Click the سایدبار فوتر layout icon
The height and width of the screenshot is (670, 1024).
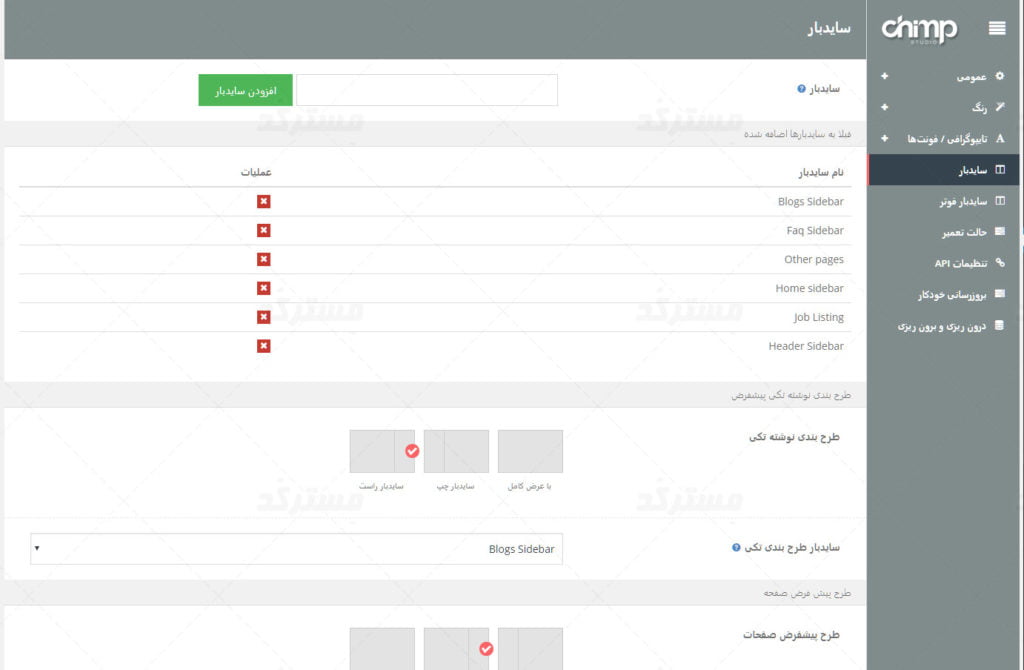pos(999,200)
